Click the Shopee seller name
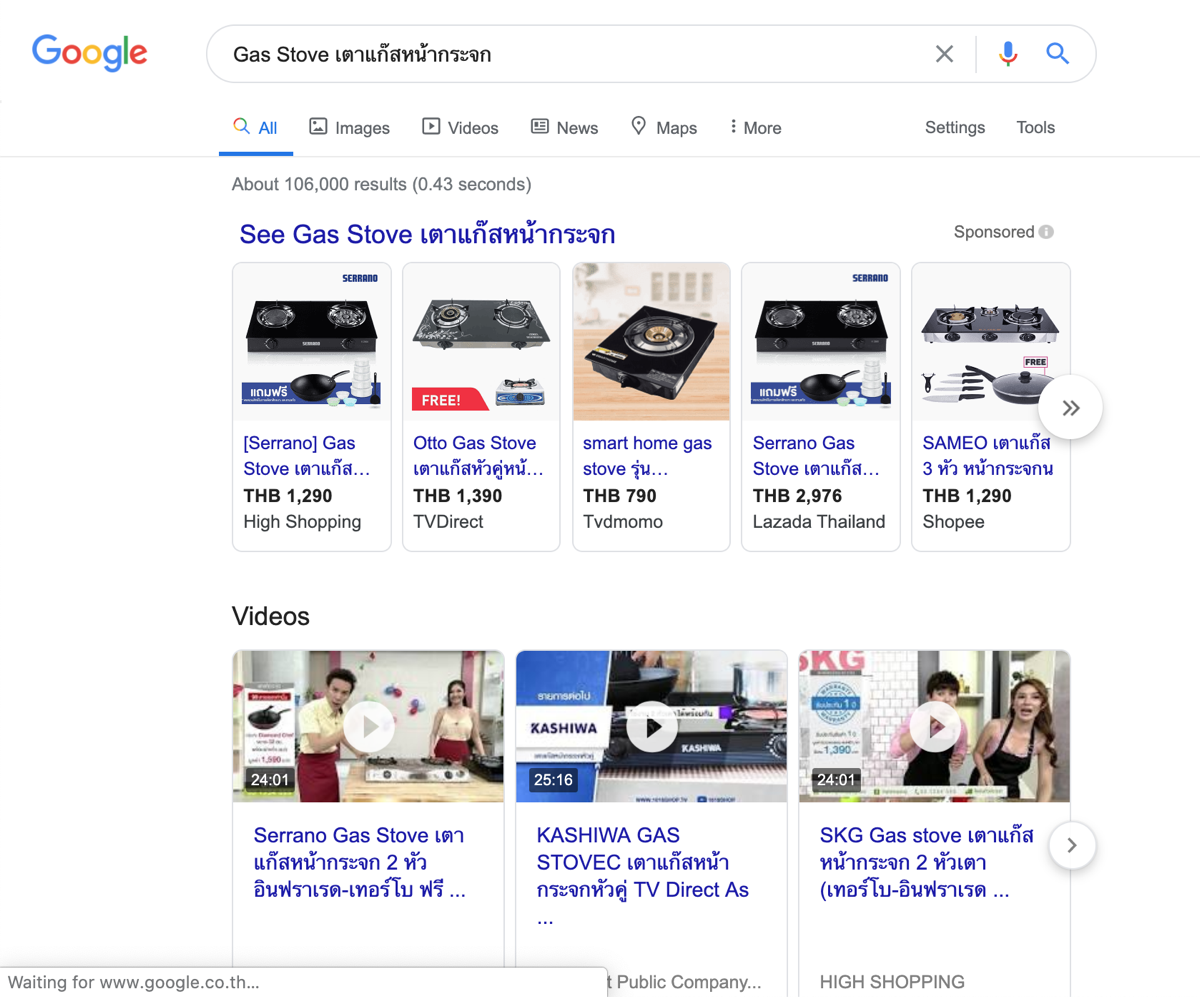 954,522
